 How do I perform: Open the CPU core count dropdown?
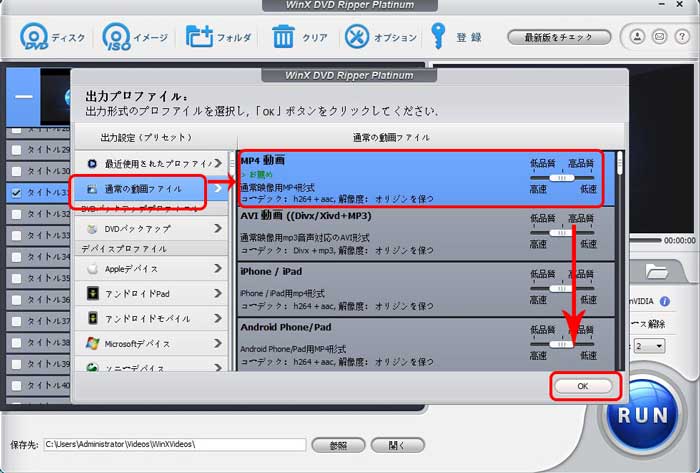tap(650, 346)
